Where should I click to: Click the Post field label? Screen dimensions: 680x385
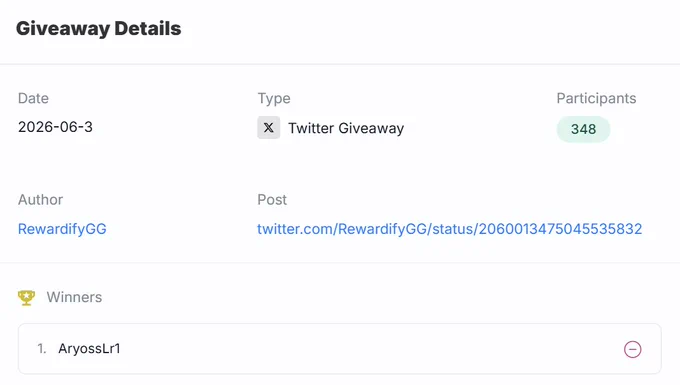coord(272,200)
